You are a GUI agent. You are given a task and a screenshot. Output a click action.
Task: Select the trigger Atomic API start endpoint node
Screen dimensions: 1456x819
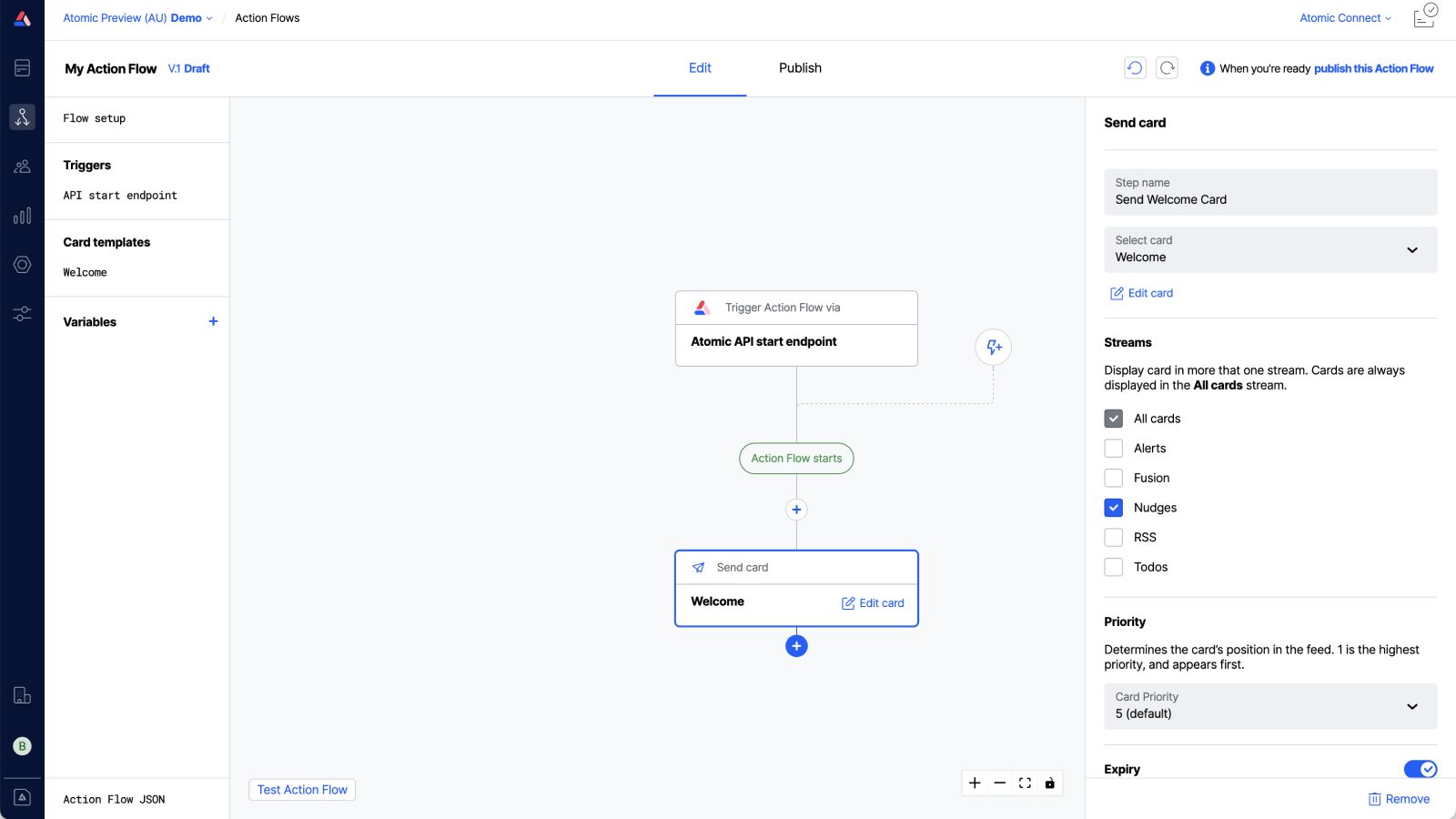[x=796, y=329]
